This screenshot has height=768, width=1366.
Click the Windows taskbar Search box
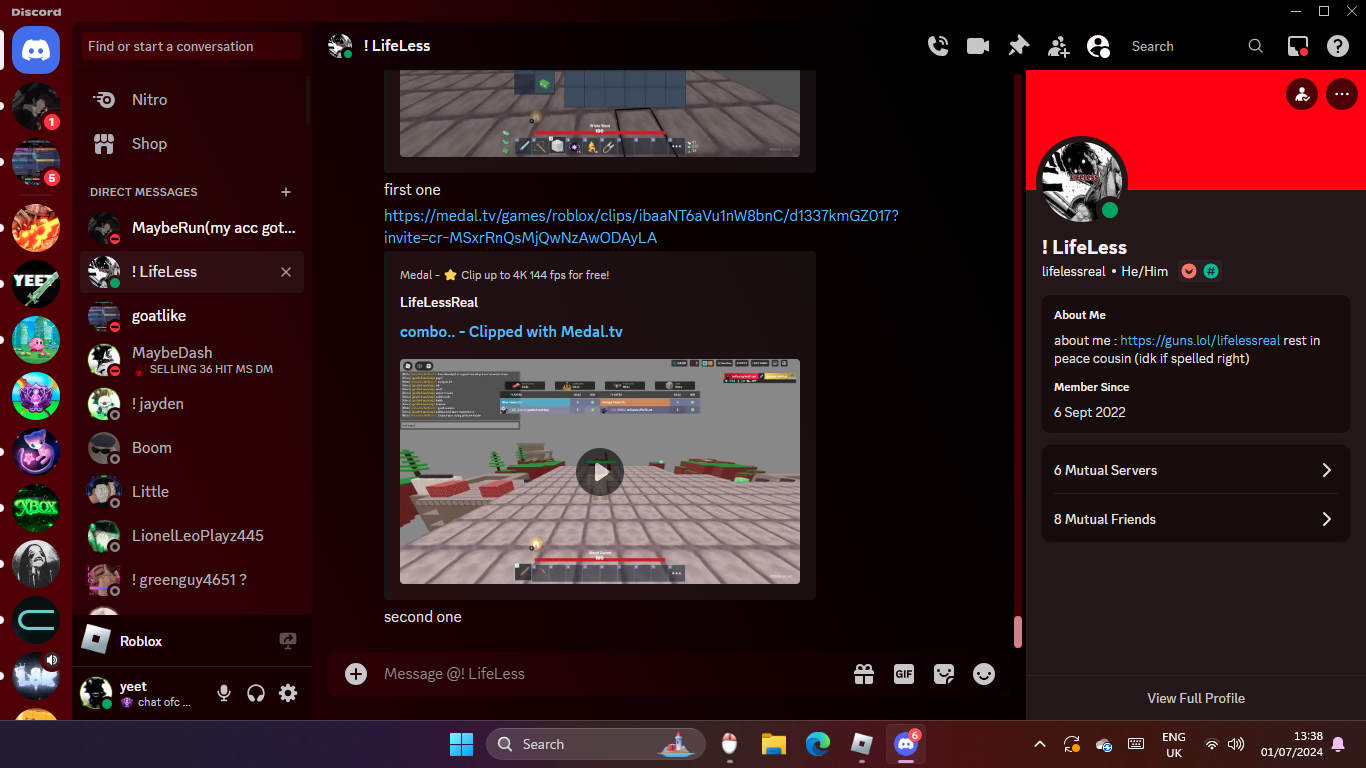tap(596, 744)
